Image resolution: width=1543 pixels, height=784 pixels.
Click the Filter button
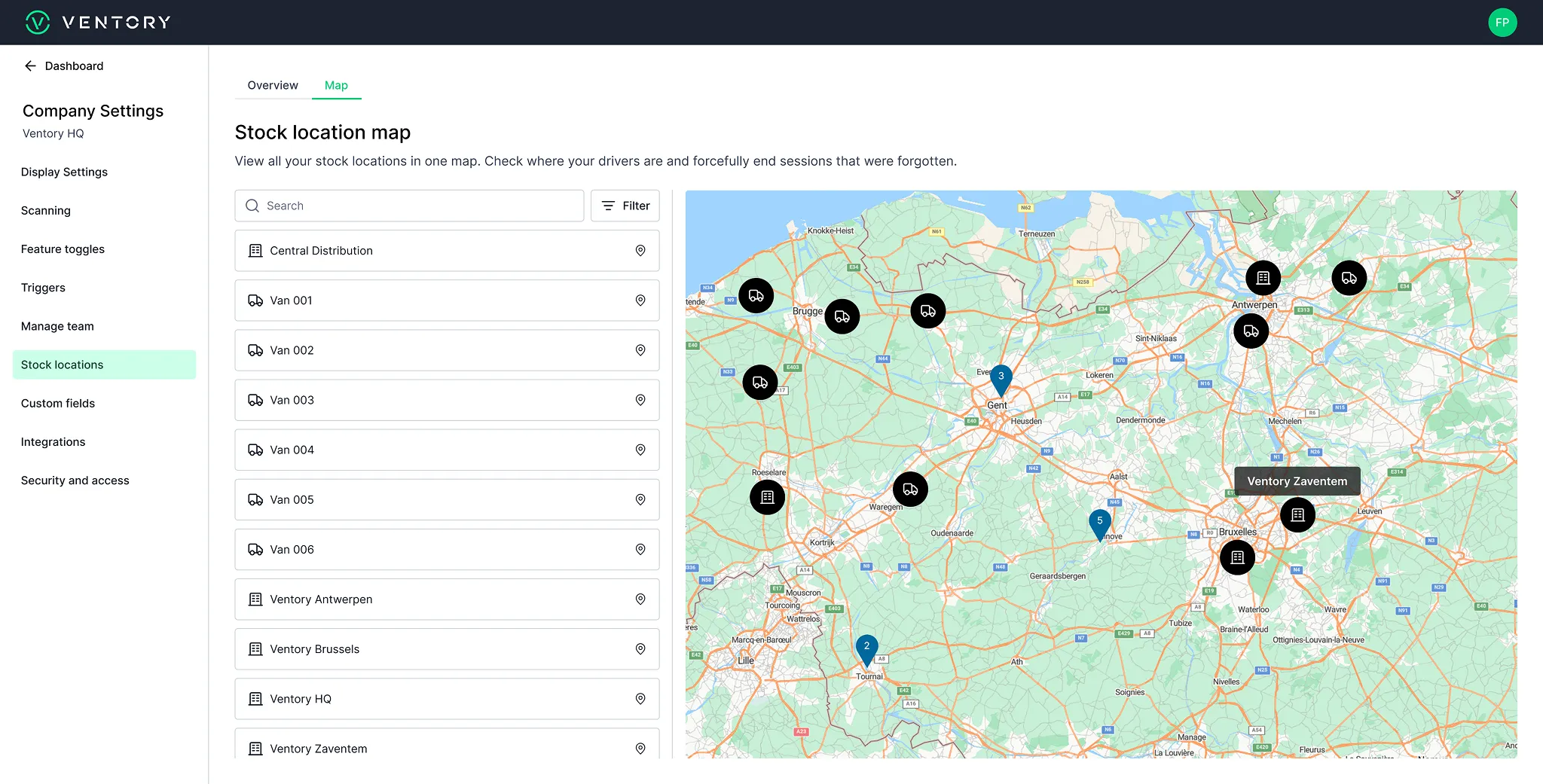pos(625,206)
